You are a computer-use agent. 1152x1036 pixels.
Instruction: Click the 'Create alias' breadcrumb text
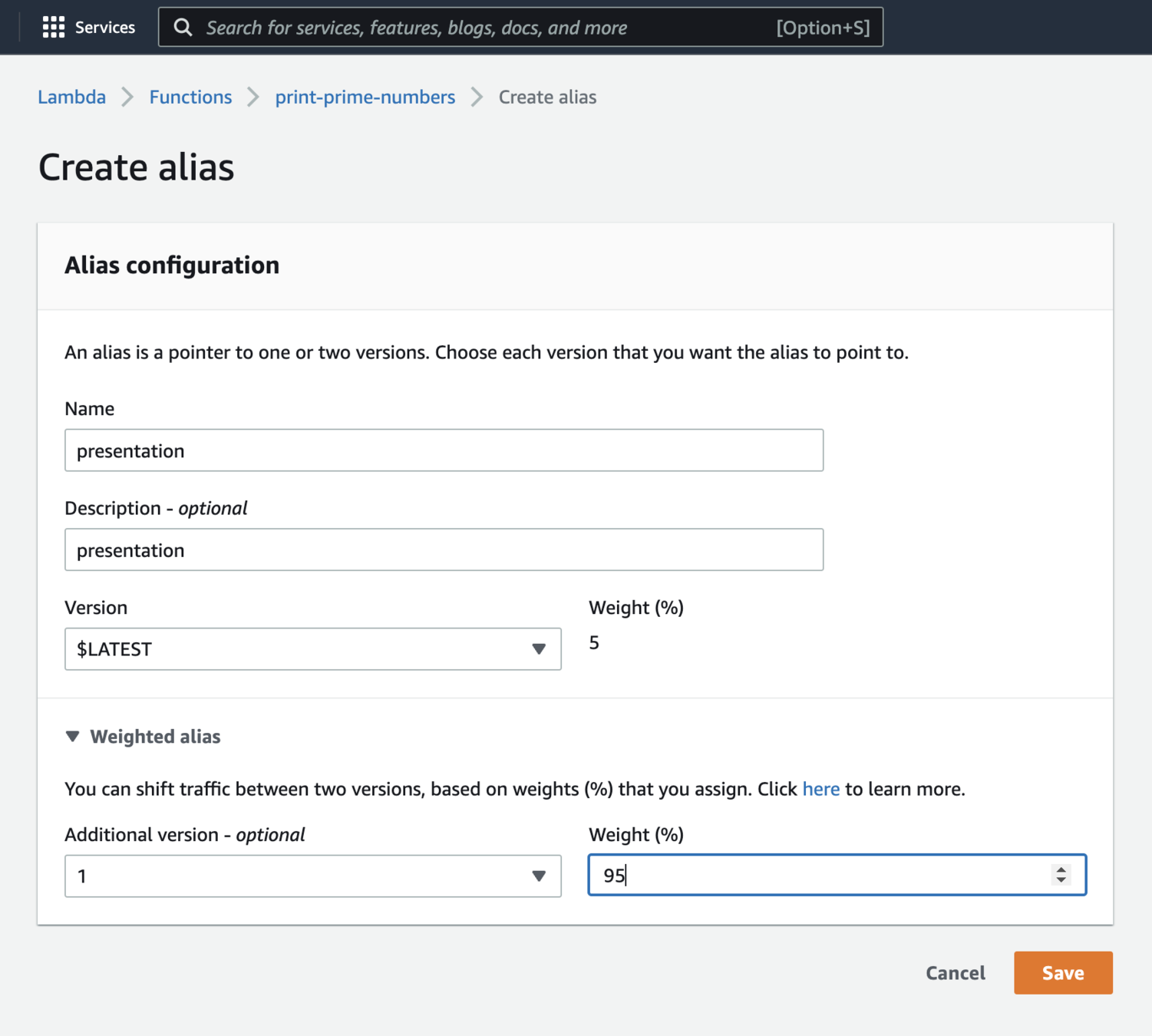tap(547, 97)
